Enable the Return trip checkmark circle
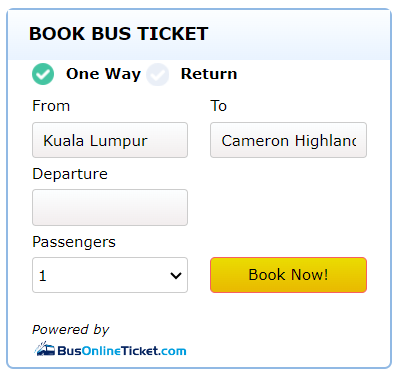 click(157, 74)
